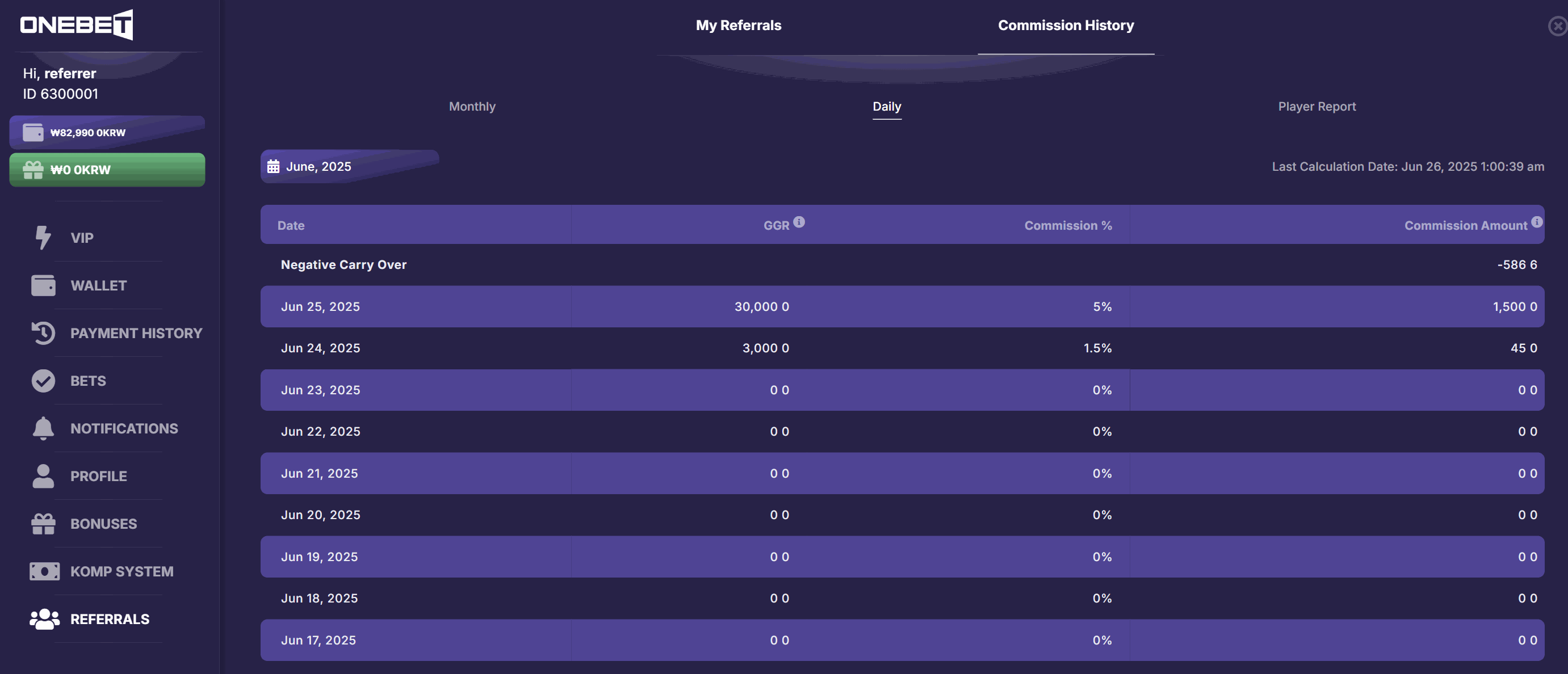Click the calendar icon beside June, 2025
Viewport: 1568px width, 674px height.
273,166
